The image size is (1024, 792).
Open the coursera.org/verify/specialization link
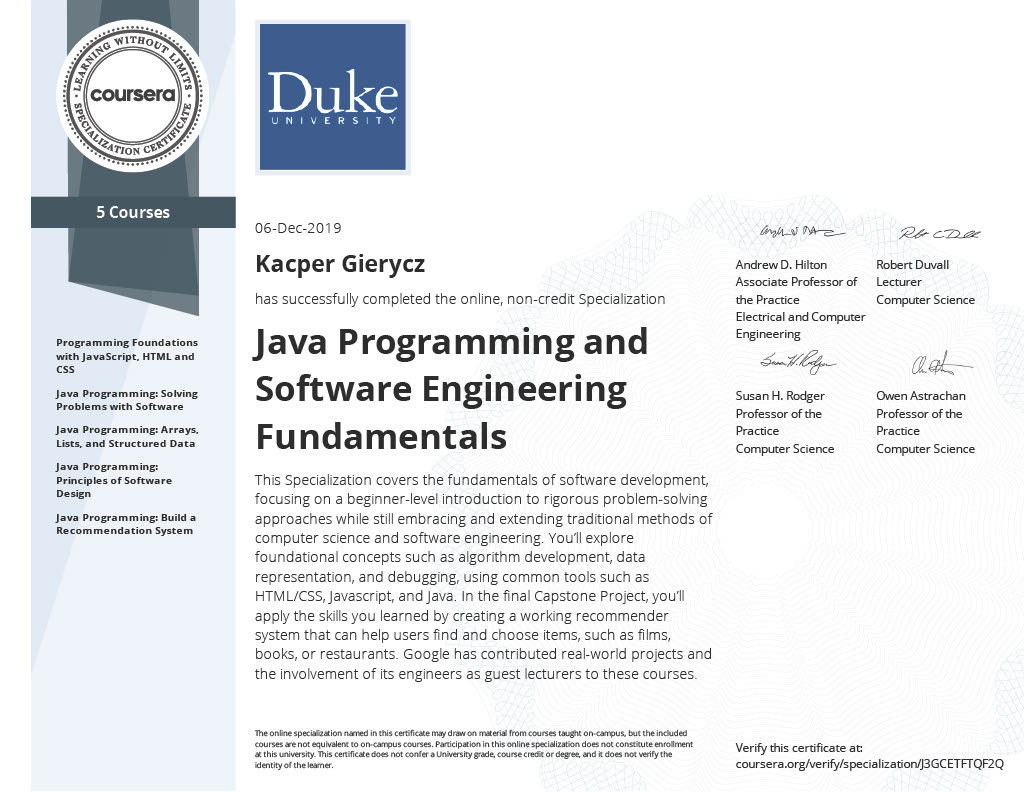(x=869, y=764)
